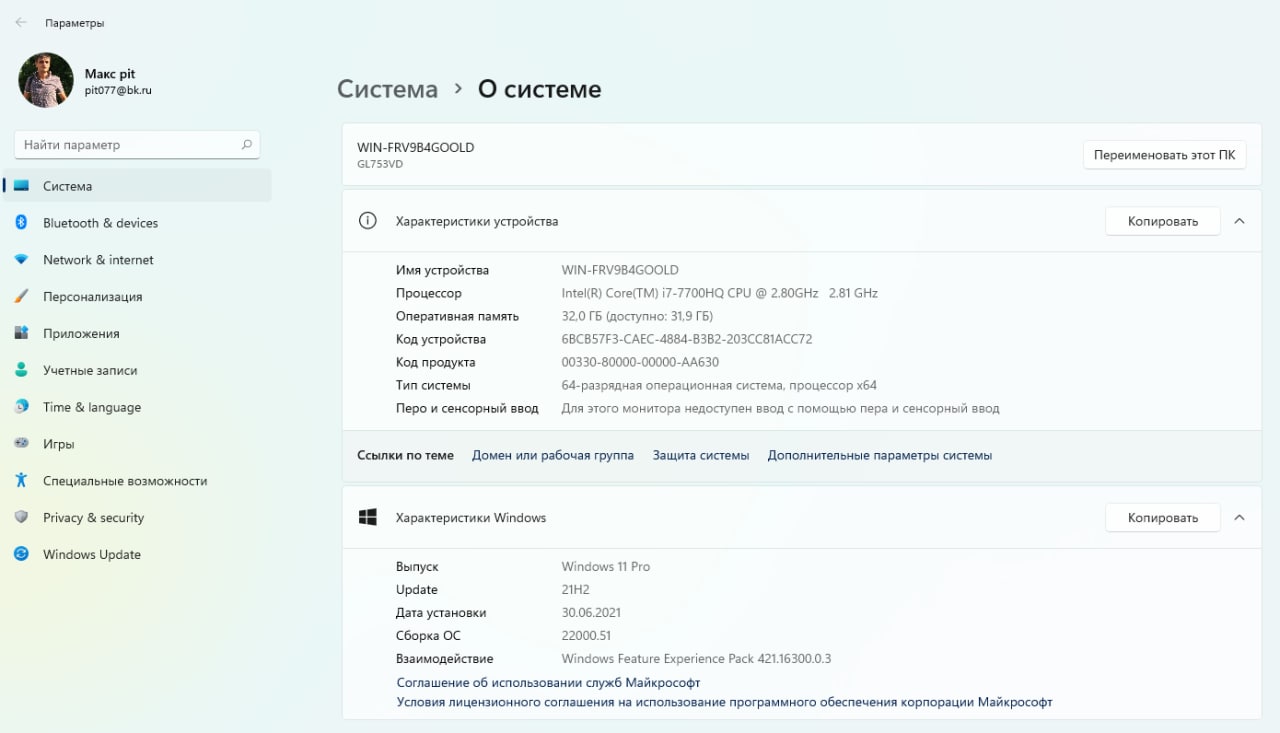Open Условия лицензионного соглашения link
The height and width of the screenshot is (733, 1280).
click(x=724, y=702)
